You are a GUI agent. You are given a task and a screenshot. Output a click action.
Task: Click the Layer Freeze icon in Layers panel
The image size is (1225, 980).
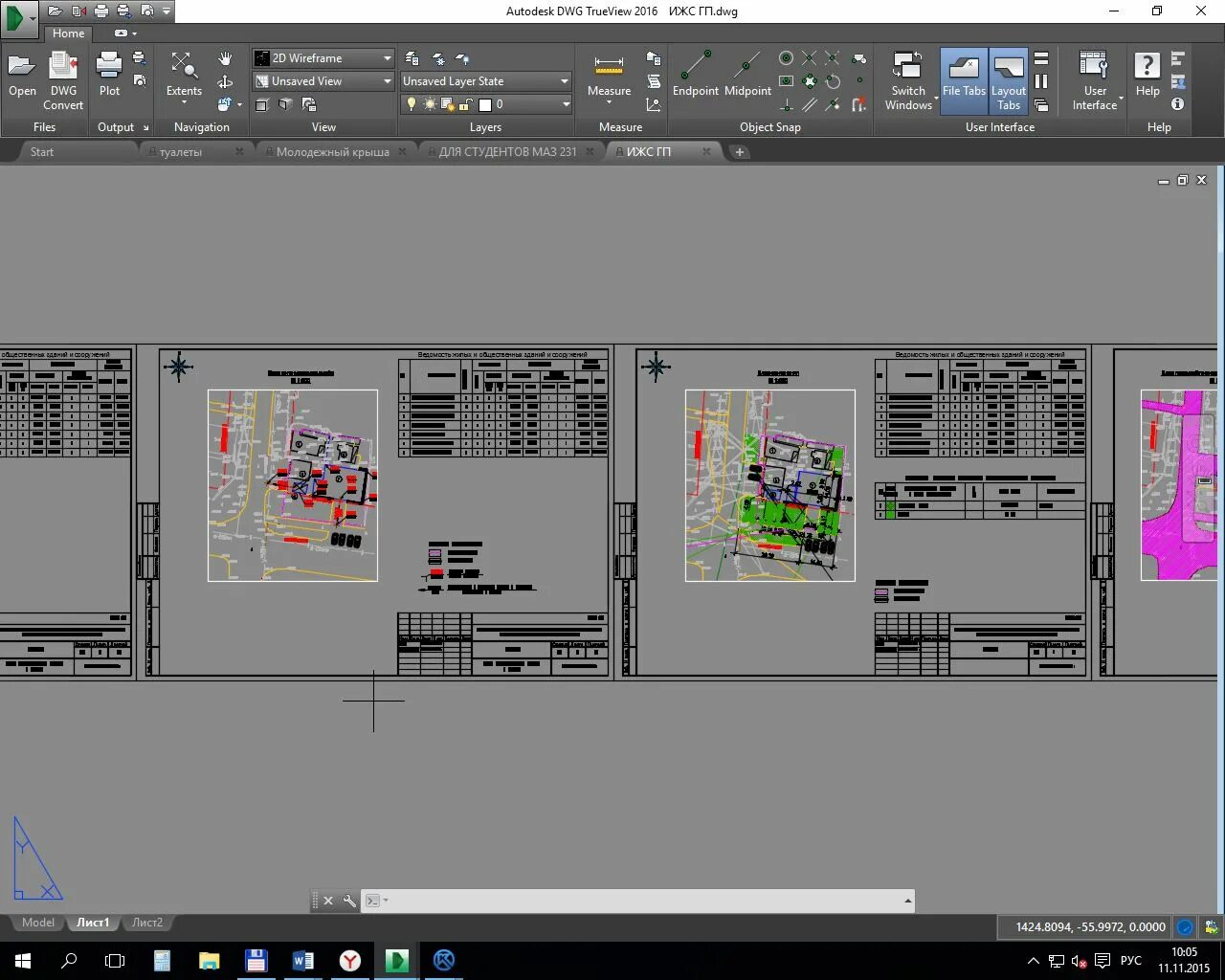pyautogui.click(x=437, y=58)
